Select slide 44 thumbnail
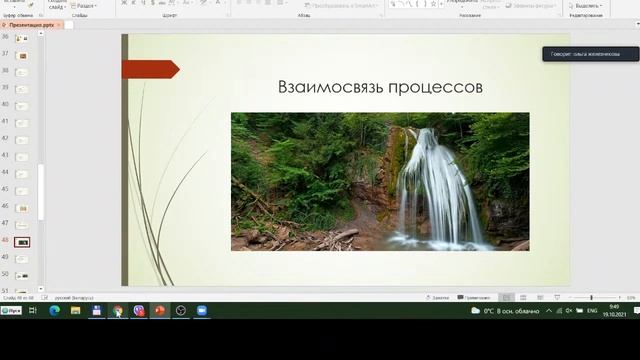The width and height of the screenshot is (640, 360). tap(22, 174)
